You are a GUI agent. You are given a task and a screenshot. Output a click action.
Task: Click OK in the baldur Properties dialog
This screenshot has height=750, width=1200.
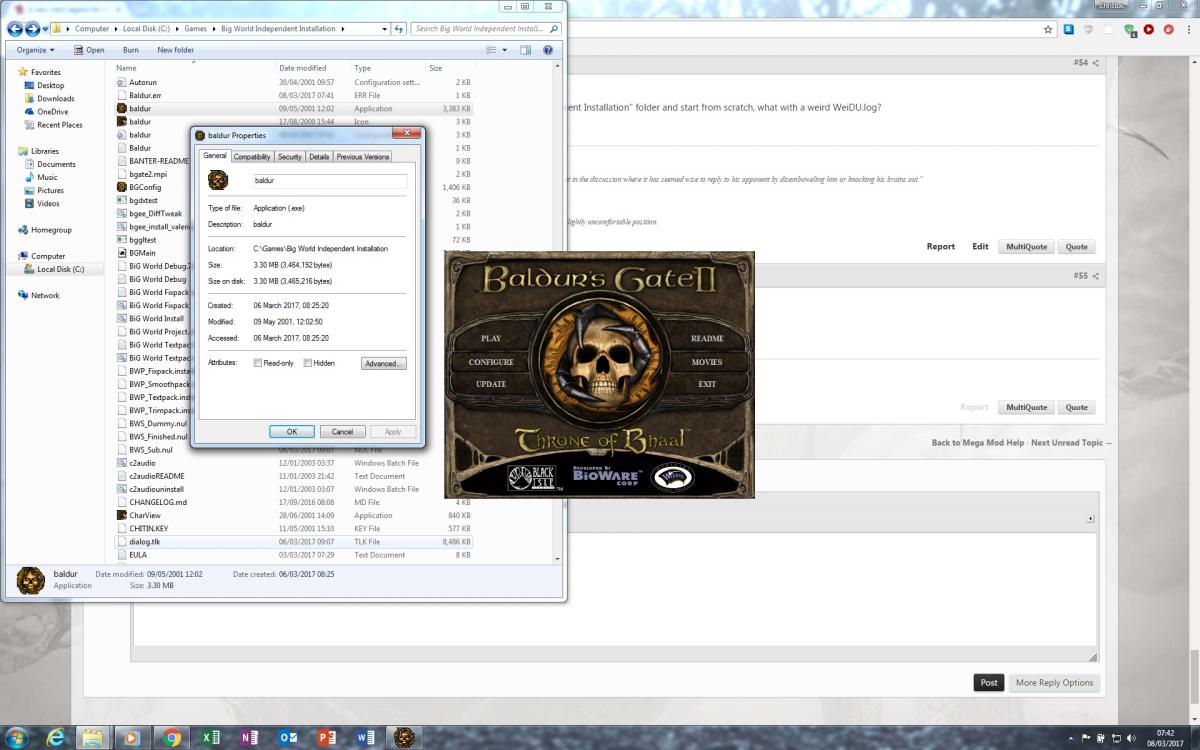(x=292, y=432)
